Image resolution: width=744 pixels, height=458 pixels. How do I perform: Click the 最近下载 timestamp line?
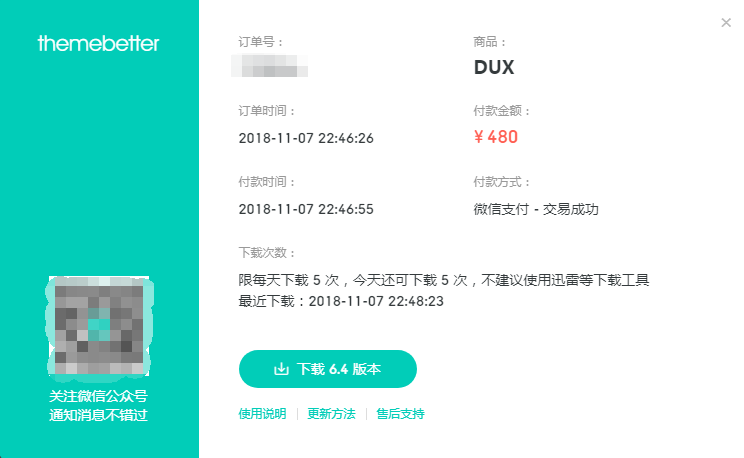[x=341, y=301]
